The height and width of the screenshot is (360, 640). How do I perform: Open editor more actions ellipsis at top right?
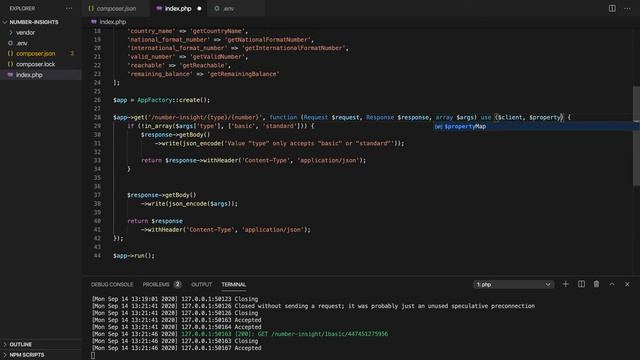[627, 9]
